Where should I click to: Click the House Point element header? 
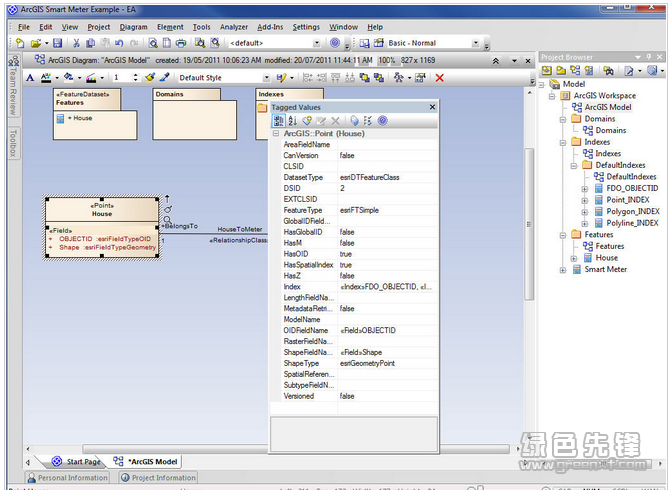click(102, 210)
